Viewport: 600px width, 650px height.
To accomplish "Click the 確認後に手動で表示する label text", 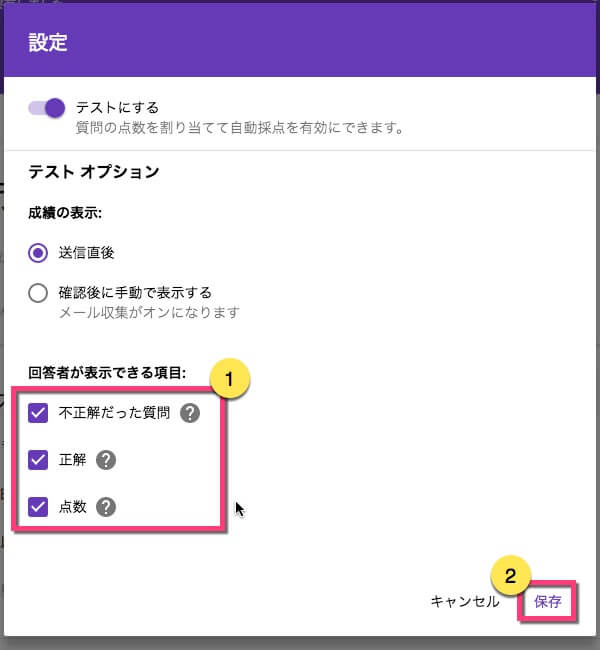I will (135, 293).
